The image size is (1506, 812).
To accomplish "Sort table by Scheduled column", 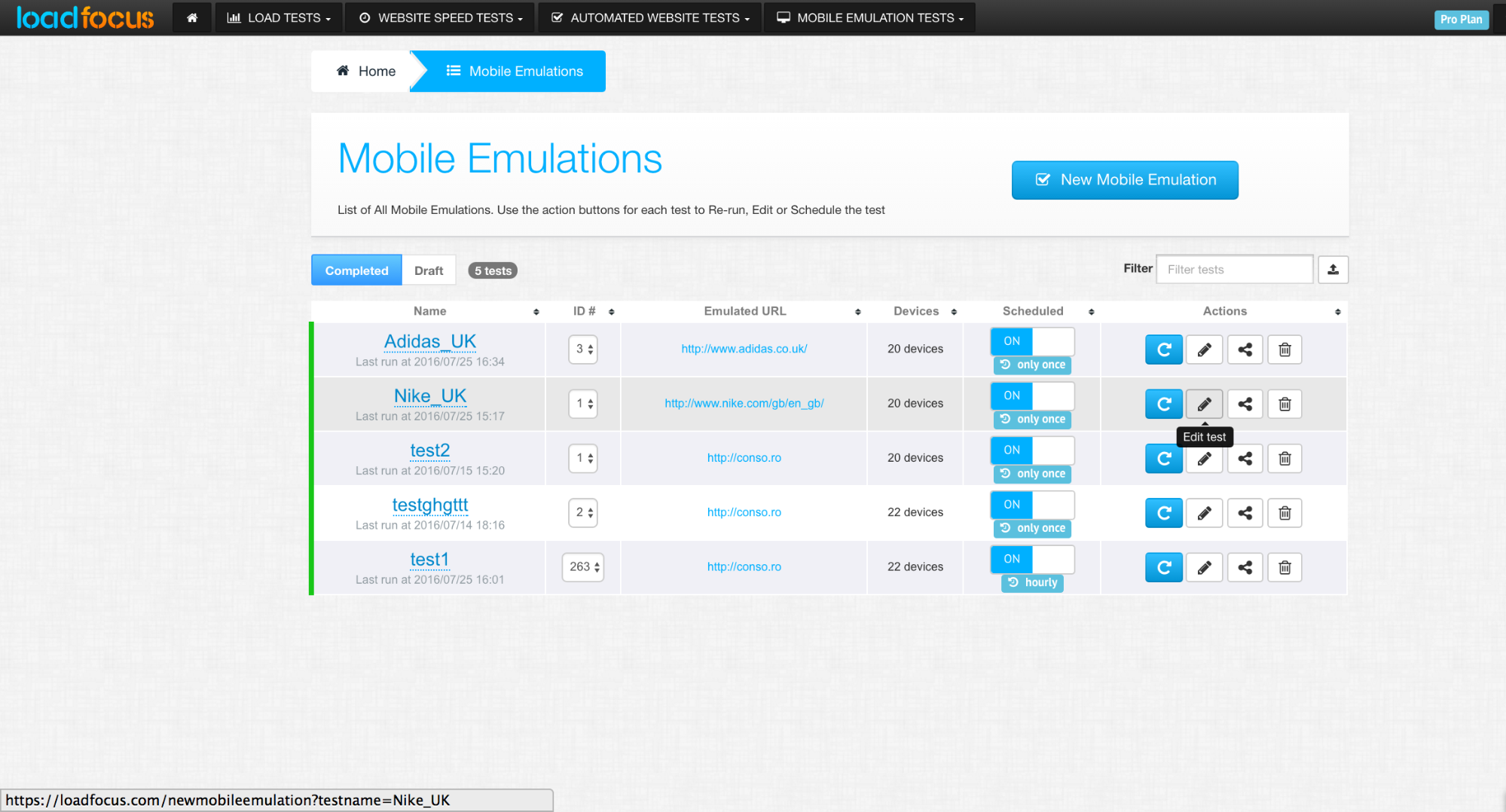I will (x=1032, y=311).
